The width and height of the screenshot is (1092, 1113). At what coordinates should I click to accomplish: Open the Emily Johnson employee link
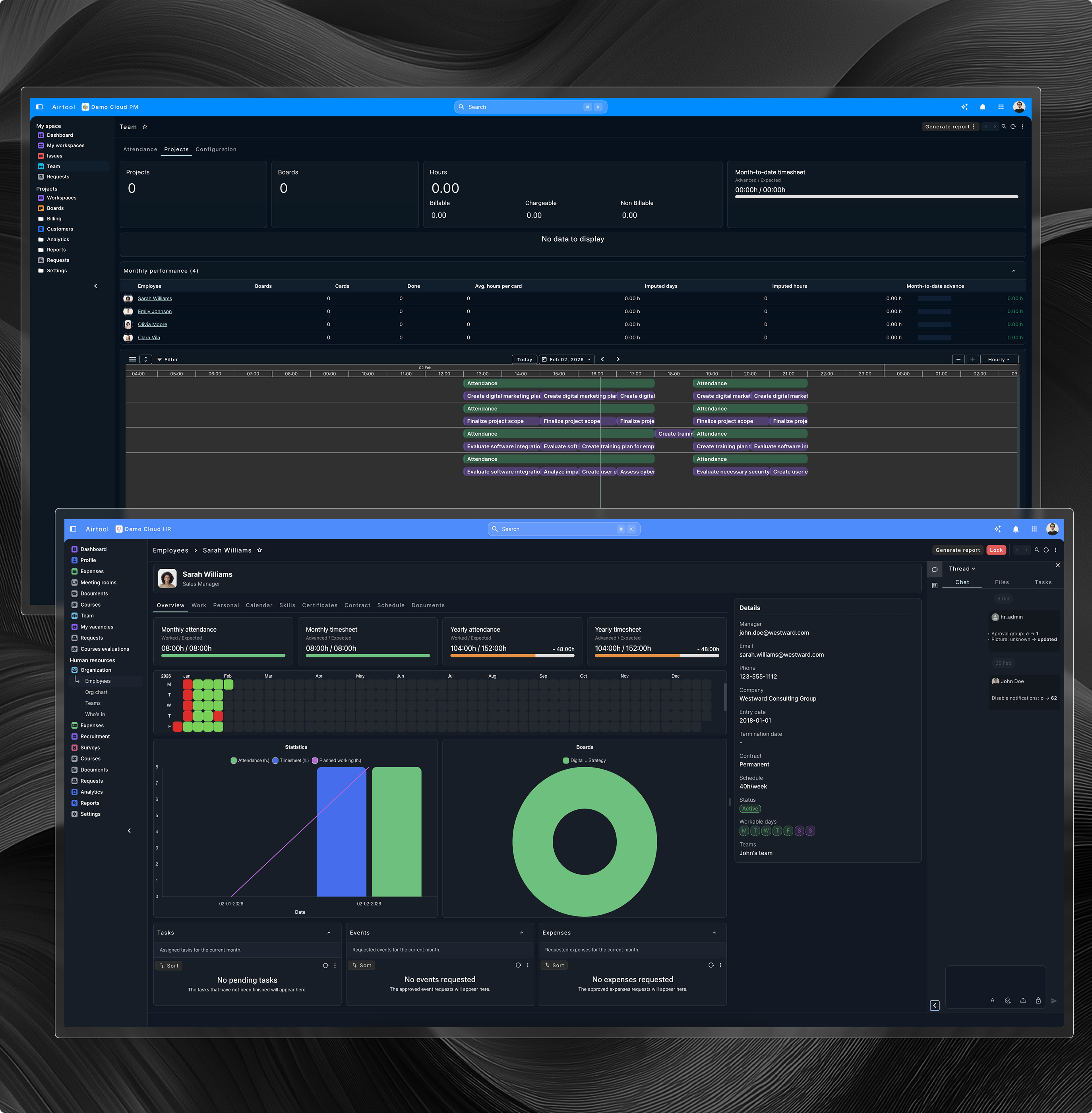(x=154, y=312)
